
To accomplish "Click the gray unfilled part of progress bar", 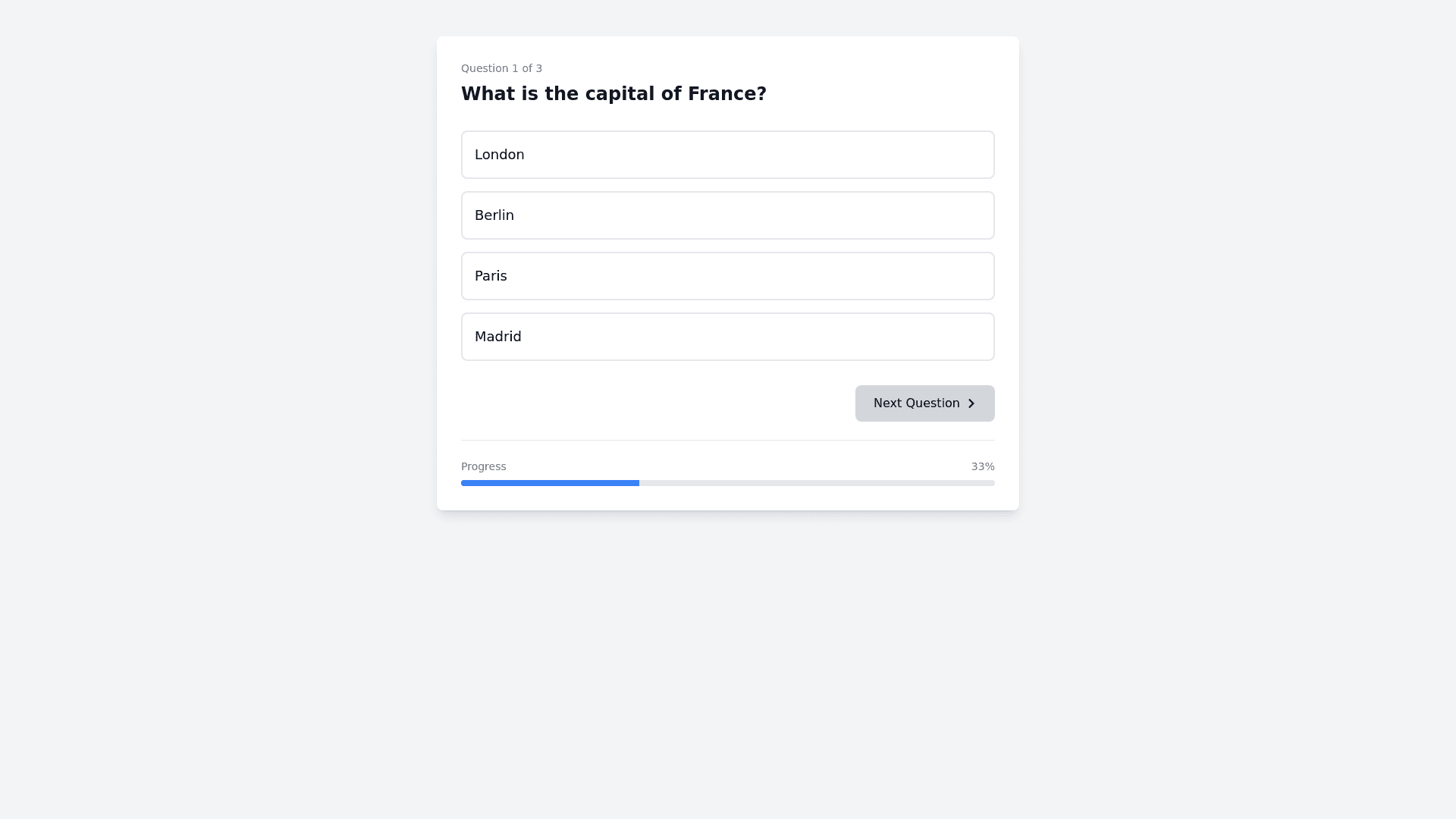I will tap(816, 483).
